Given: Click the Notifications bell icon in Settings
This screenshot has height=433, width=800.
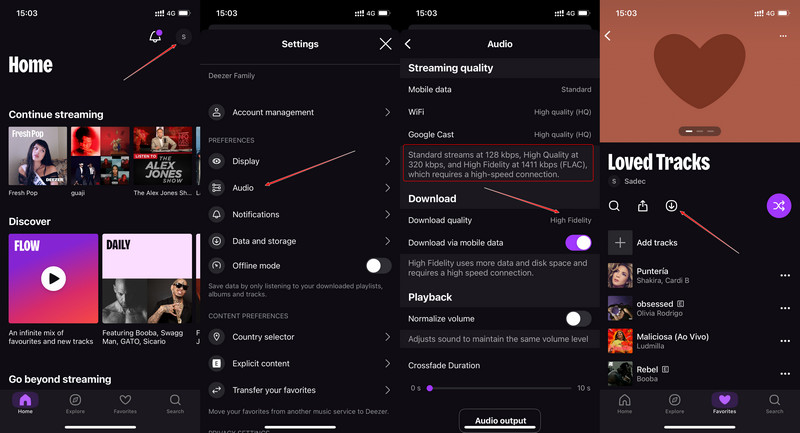Looking at the screenshot, I should [217, 214].
